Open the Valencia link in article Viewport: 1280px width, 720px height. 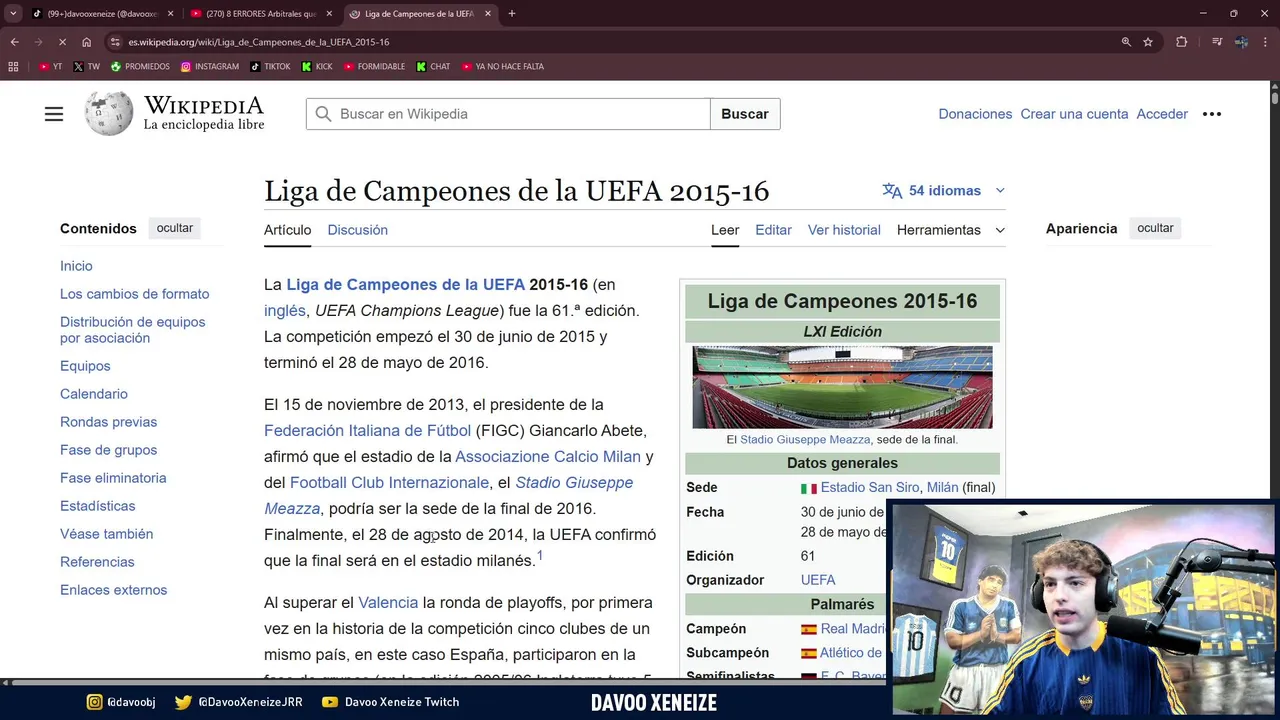pos(388,602)
